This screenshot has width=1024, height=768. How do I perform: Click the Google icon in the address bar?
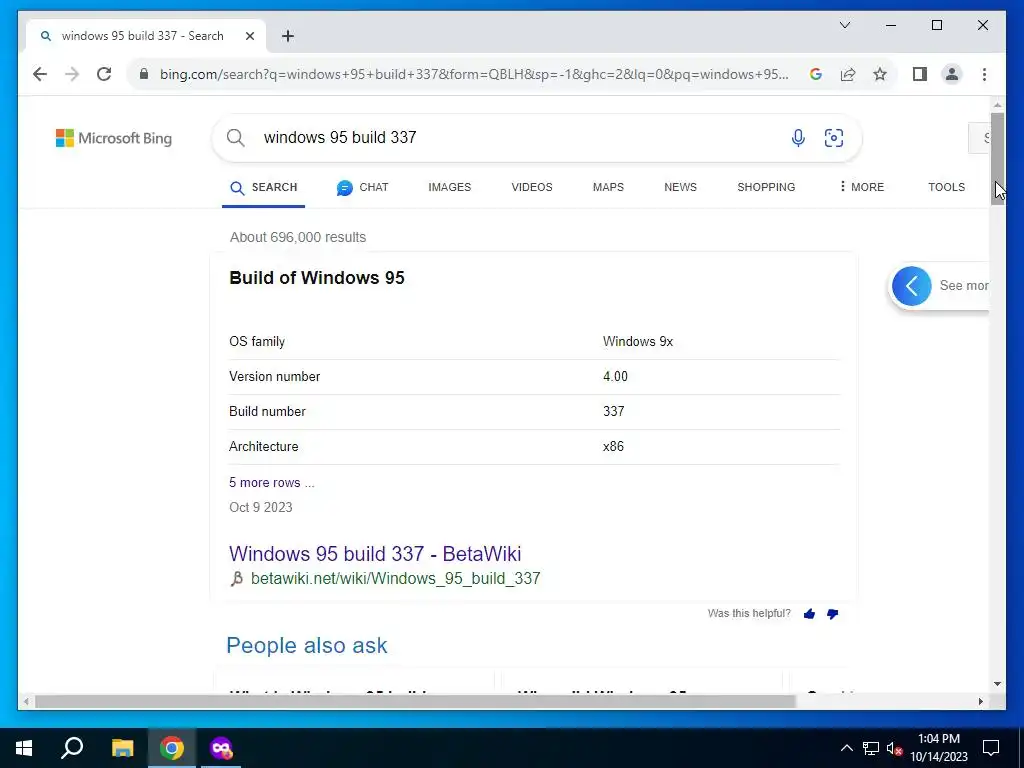[815, 74]
